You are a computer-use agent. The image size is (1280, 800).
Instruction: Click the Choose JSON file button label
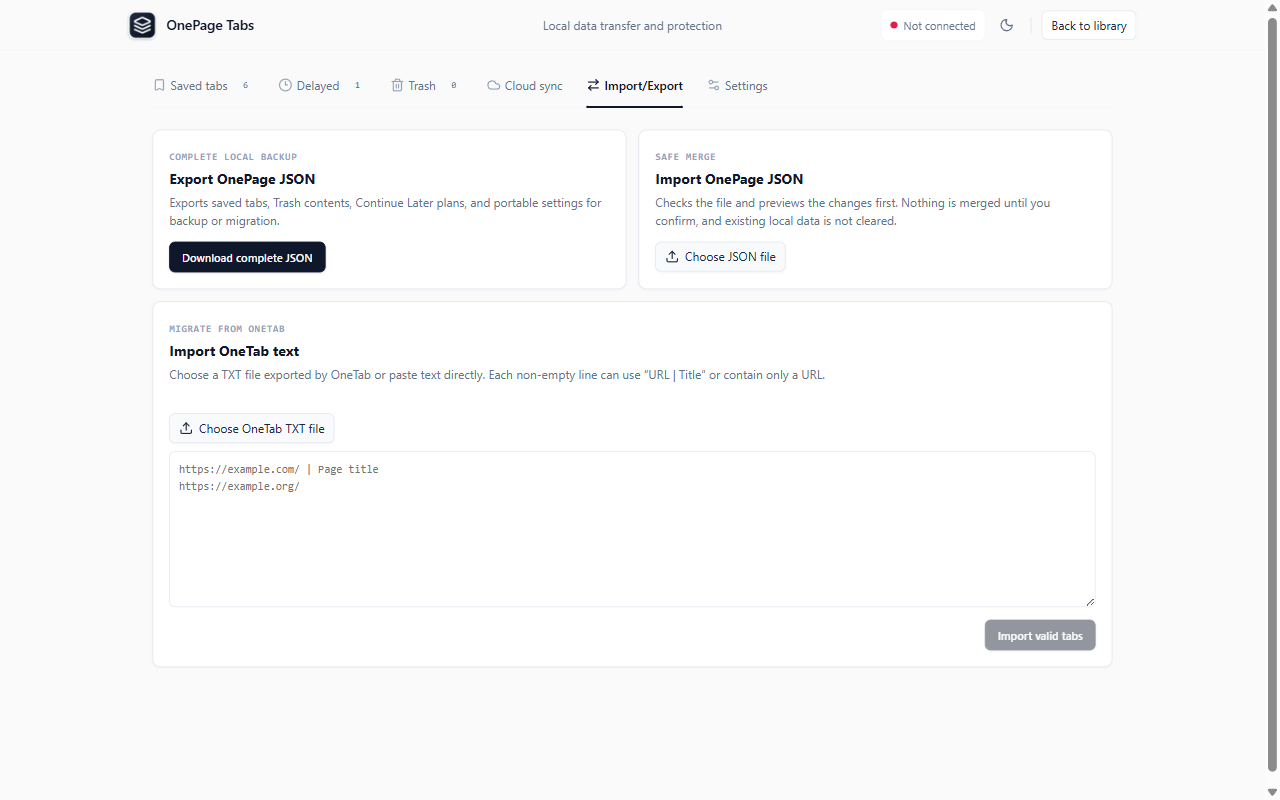[x=730, y=257]
